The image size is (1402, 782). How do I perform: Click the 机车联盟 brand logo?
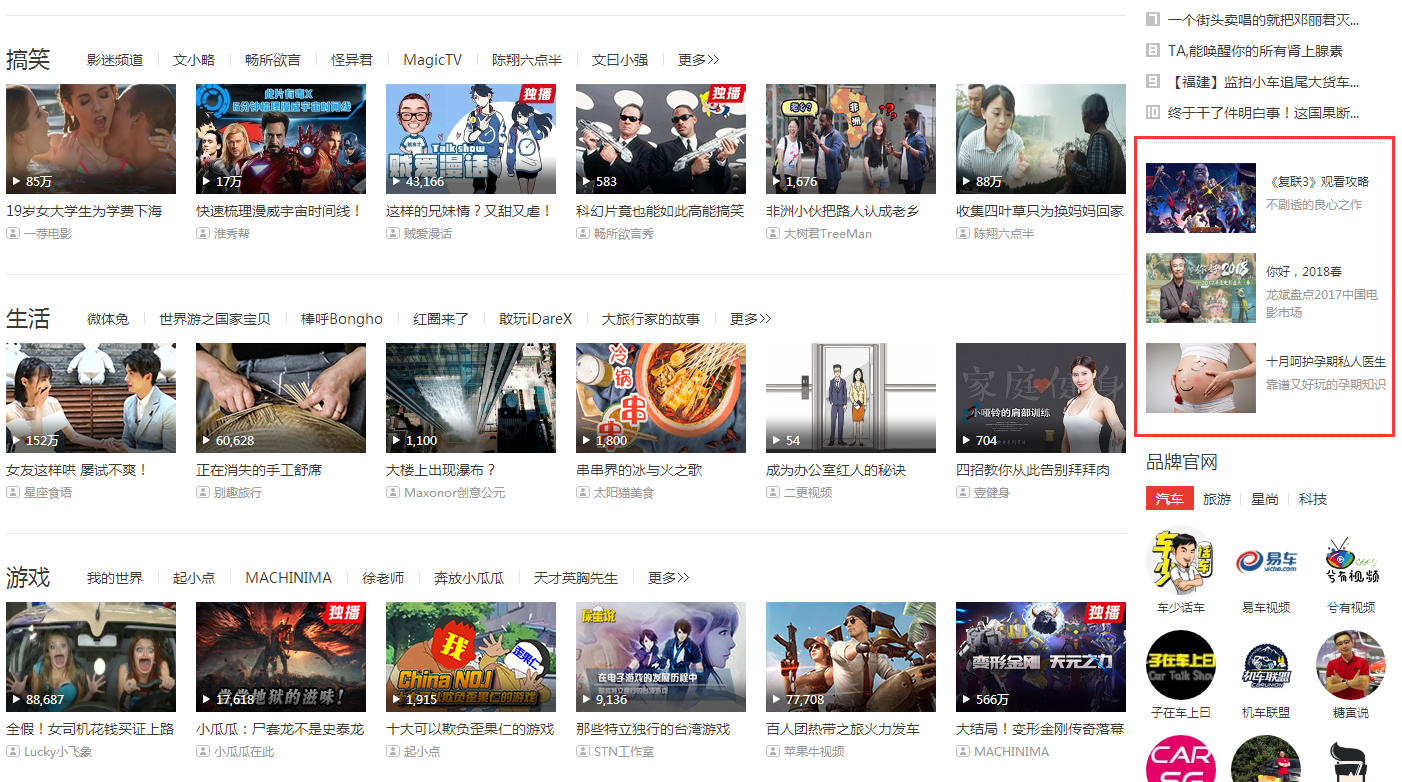pos(1265,665)
